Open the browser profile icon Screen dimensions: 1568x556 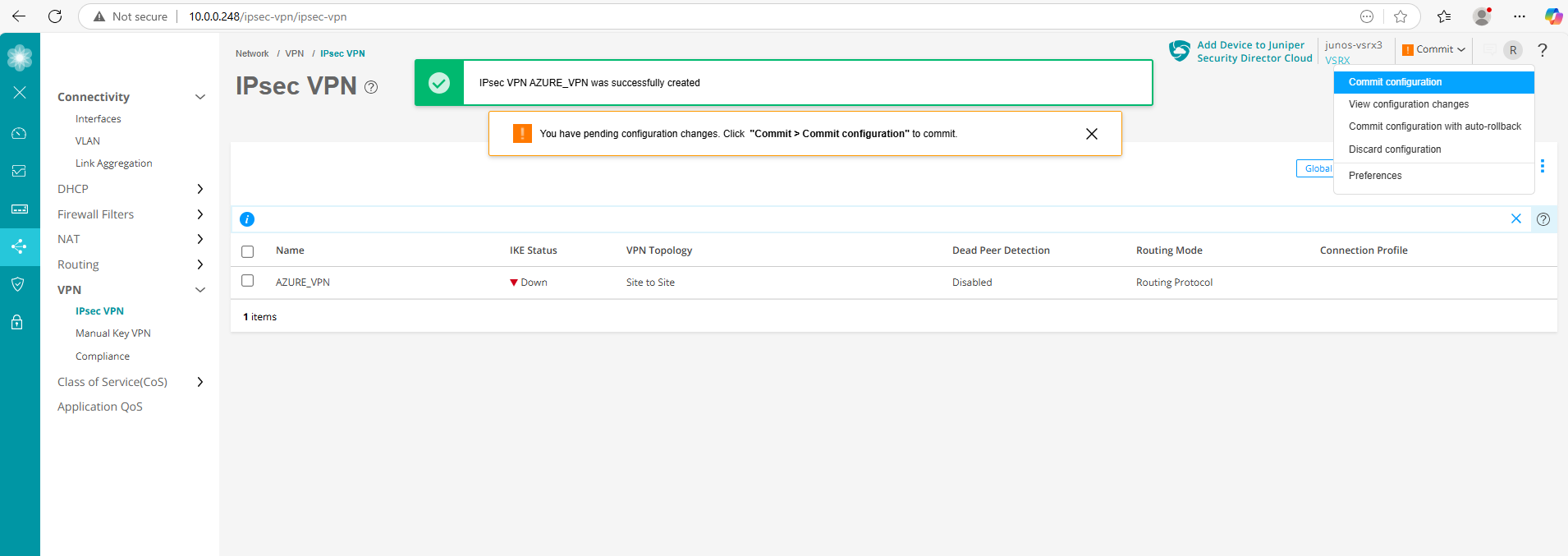[1482, 16]
